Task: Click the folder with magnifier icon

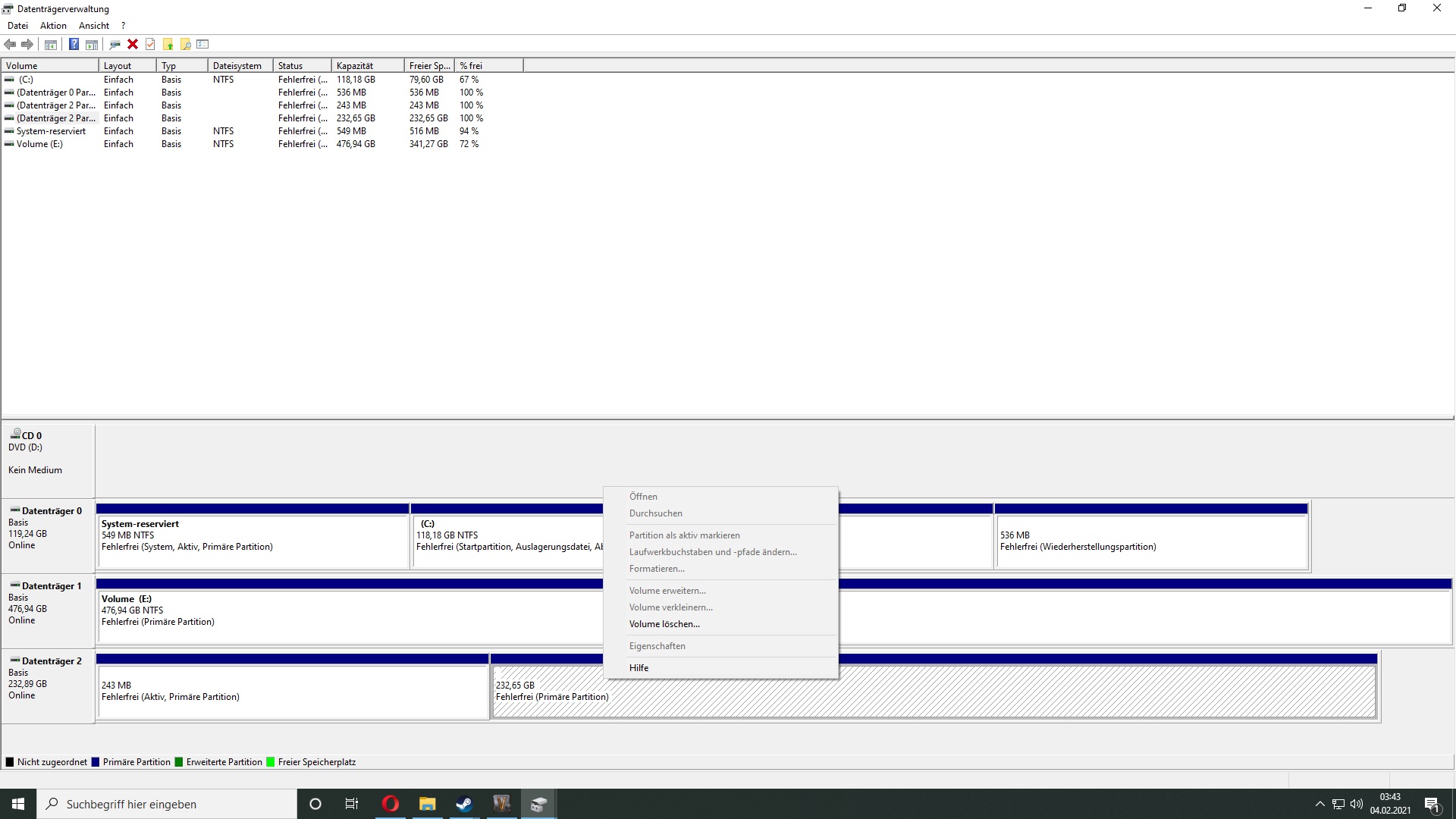Action: point(185,44)
